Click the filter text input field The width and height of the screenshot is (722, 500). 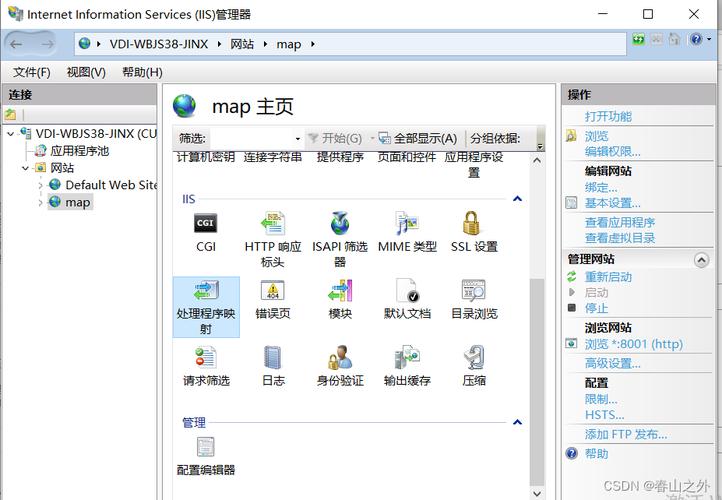[252, 139]
